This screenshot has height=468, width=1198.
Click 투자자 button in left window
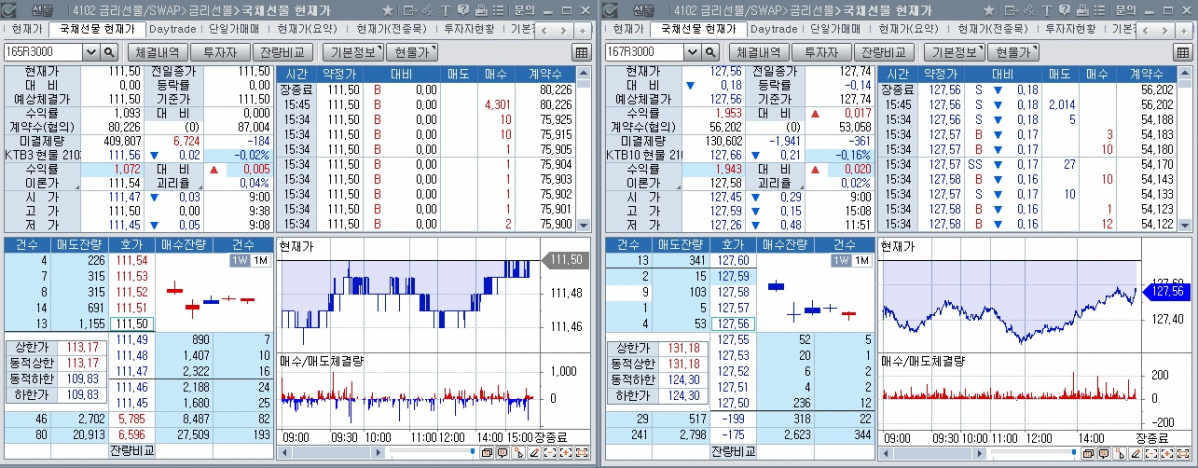coord(219,52)
